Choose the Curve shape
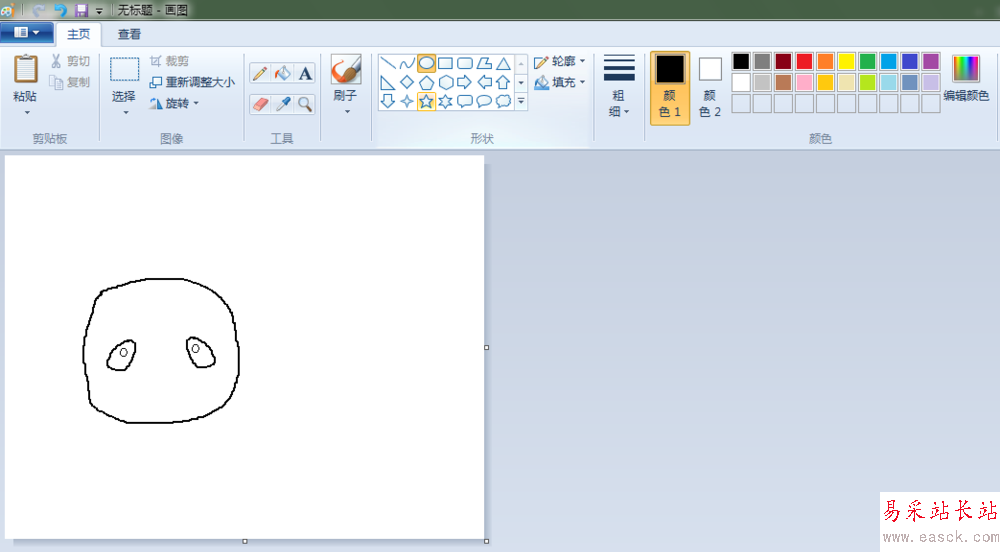1000x552 pixels. pos(407,63)
